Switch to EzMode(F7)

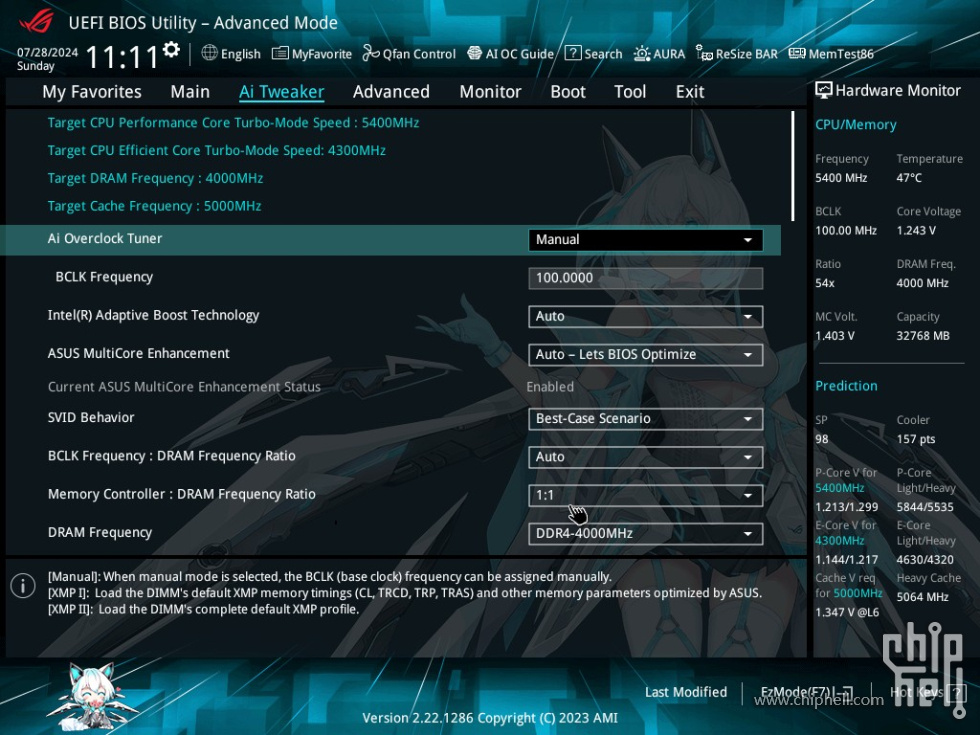pyautogui.click(x=806, y=692)
